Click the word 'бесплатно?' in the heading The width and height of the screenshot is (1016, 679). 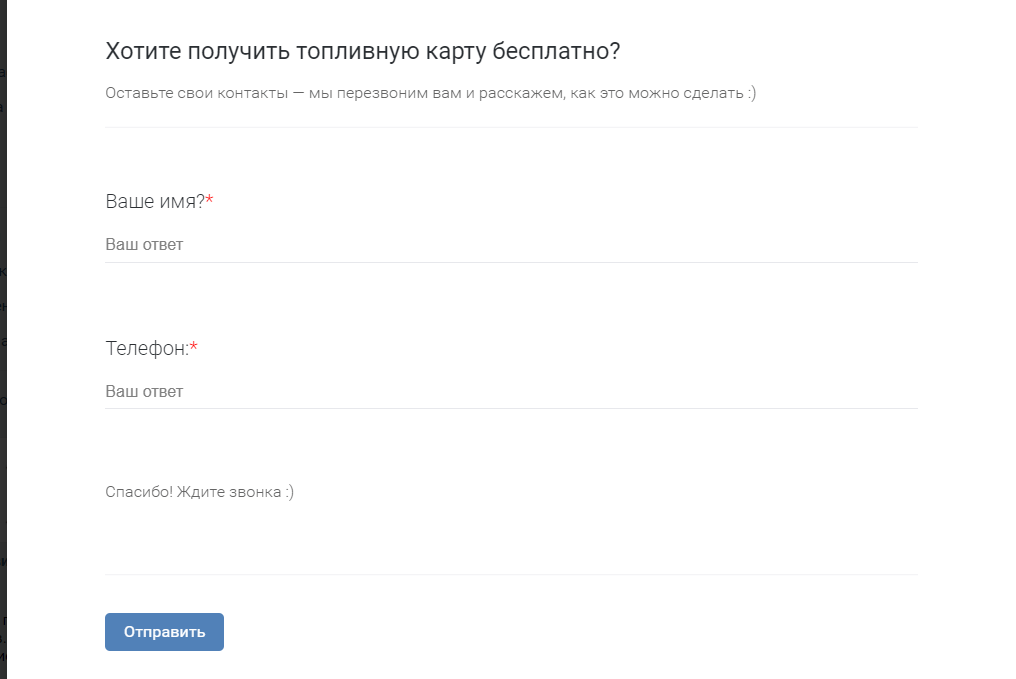click(x=556, y=49)
